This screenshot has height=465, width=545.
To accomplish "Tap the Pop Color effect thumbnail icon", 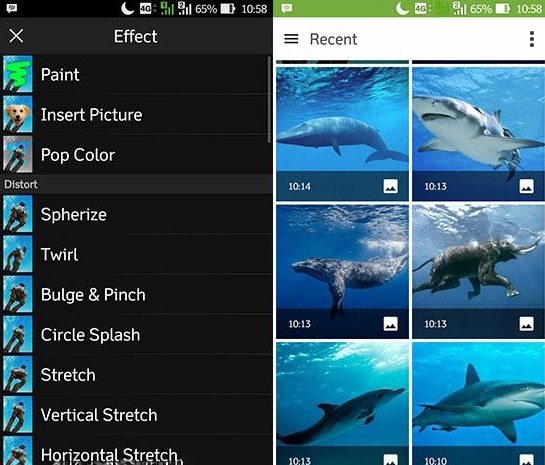I will pyautogui.click(x=18, y=154).
